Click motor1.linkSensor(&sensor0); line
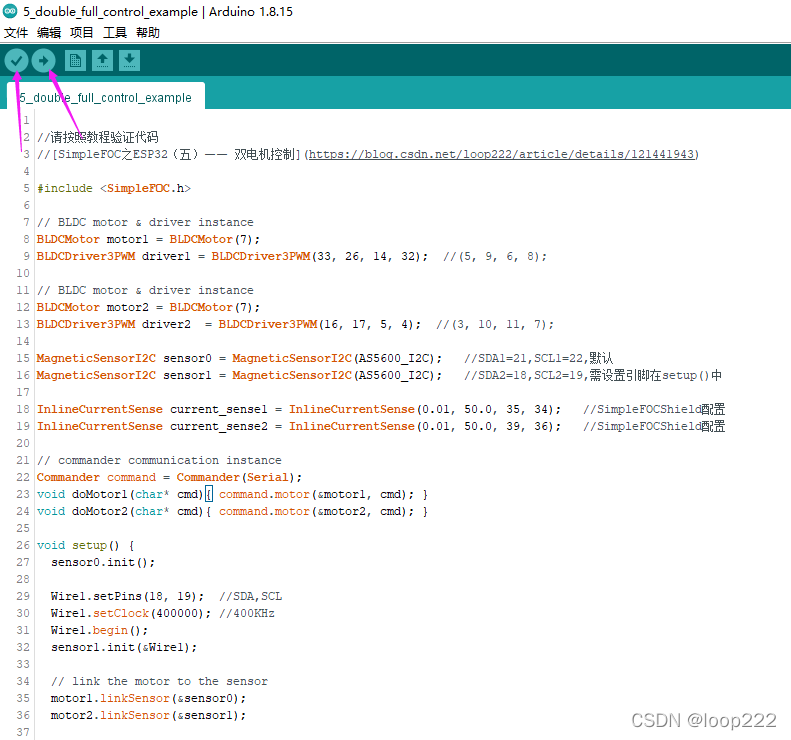The height and width of the screenshot is (740, 791). coord(148,698)
